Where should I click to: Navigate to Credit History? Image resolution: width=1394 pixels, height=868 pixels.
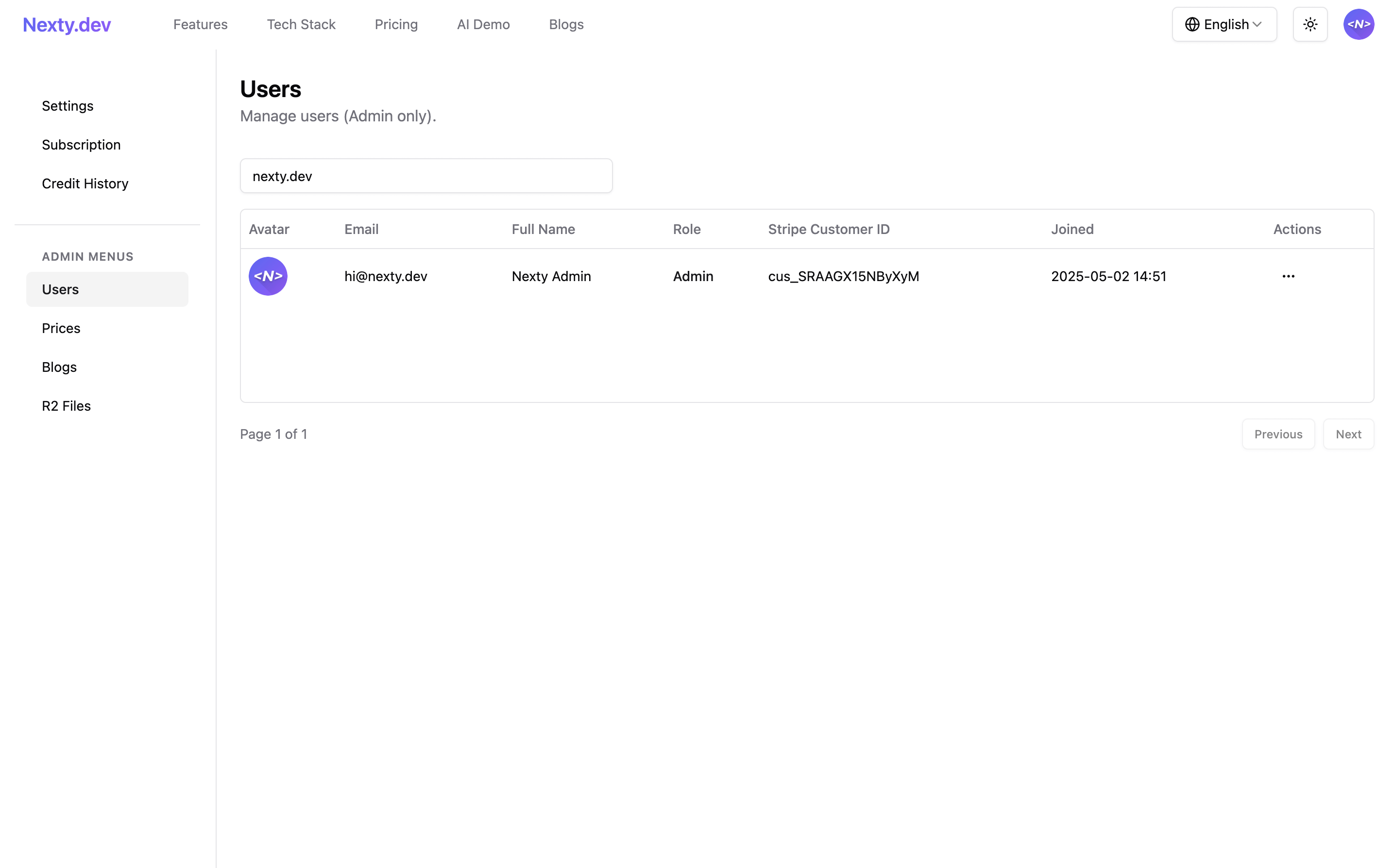click(85, 184)
